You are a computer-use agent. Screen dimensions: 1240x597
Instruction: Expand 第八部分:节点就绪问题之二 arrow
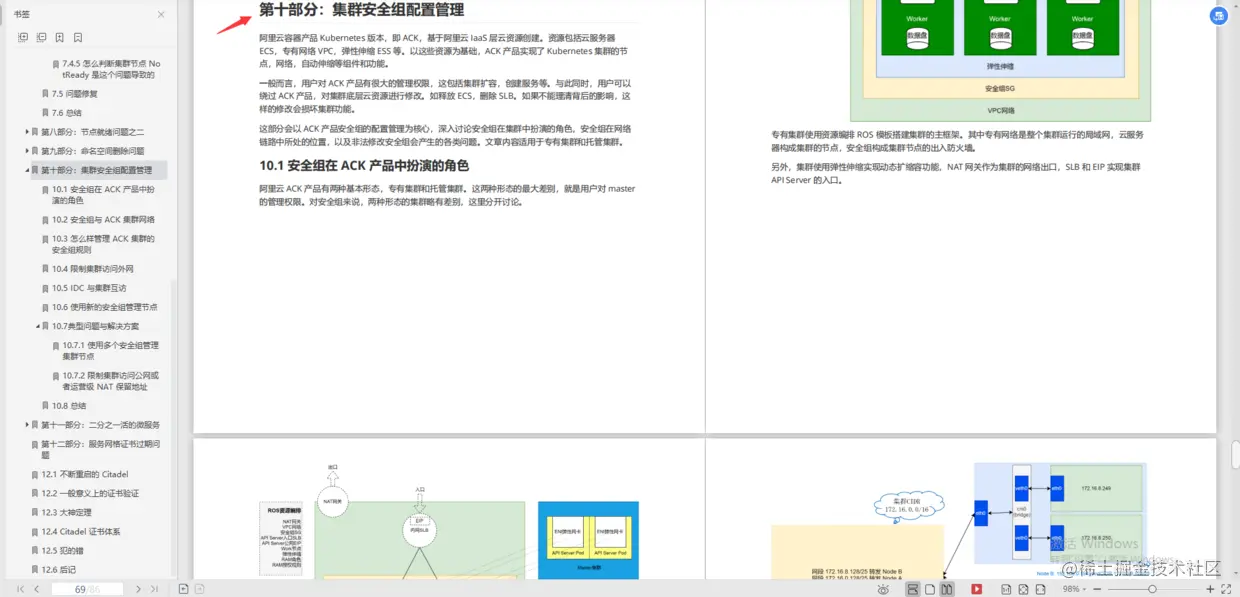pyautogui.click(x=27, y=132)
